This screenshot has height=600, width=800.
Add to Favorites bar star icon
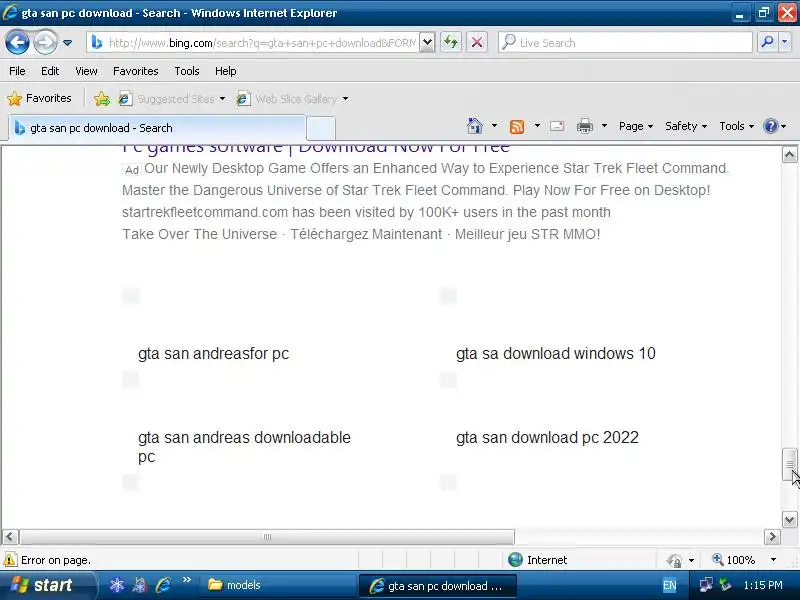(x=102, y=98)
